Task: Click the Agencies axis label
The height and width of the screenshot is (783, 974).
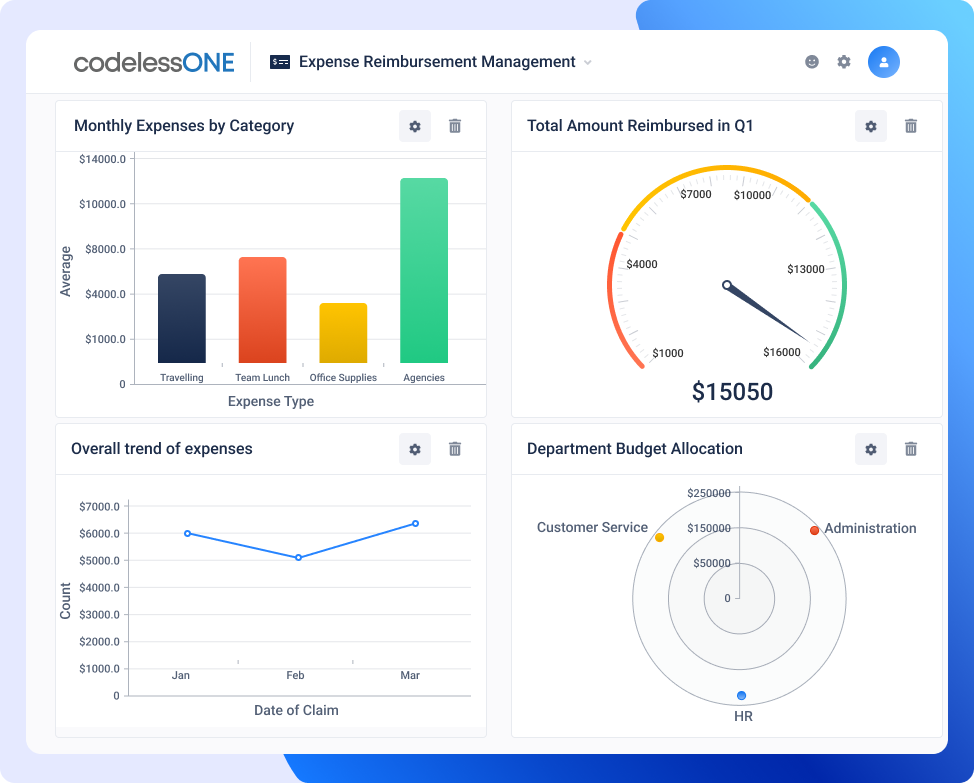Action: (x=424, y=378)
